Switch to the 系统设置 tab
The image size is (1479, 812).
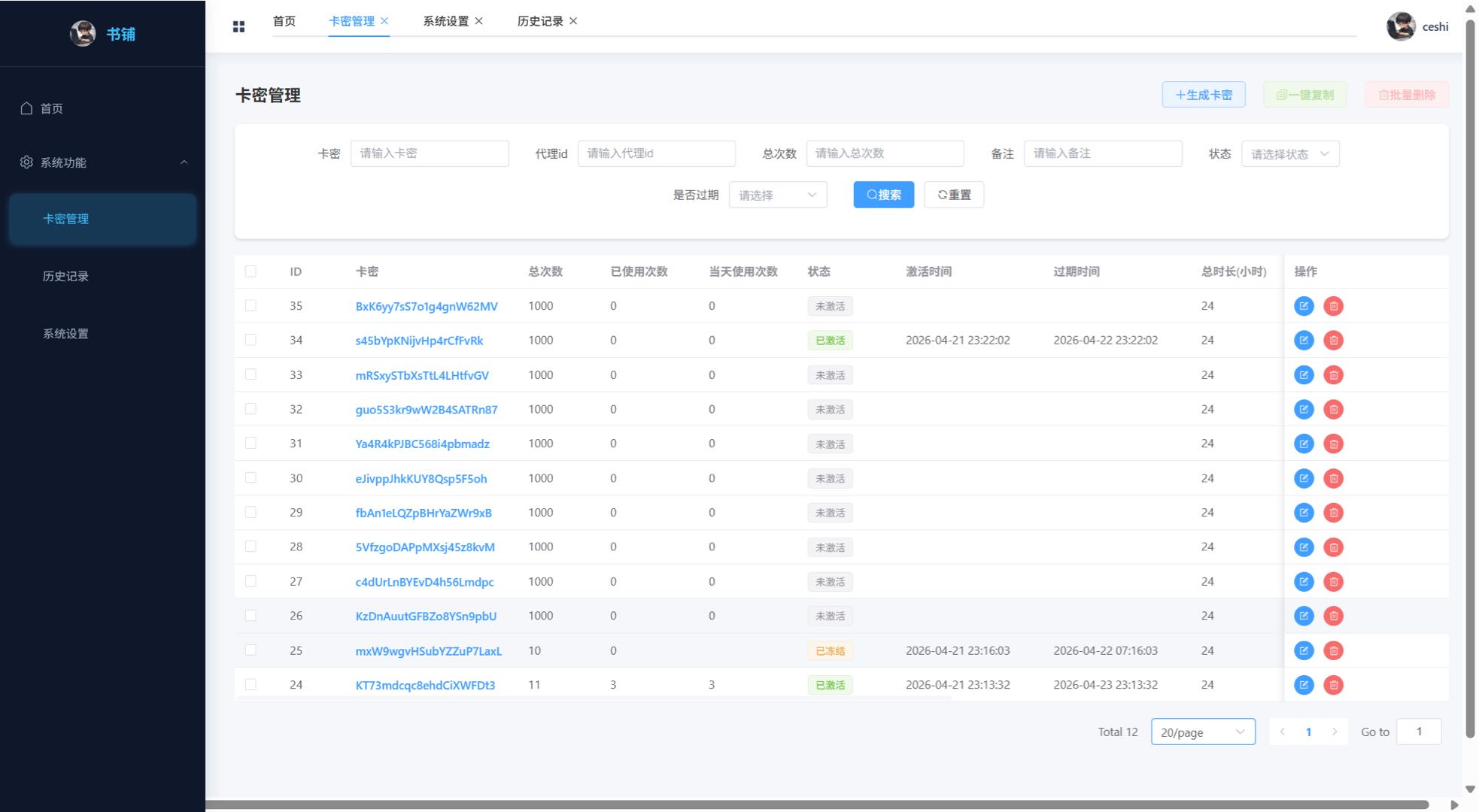coord(447,21)
